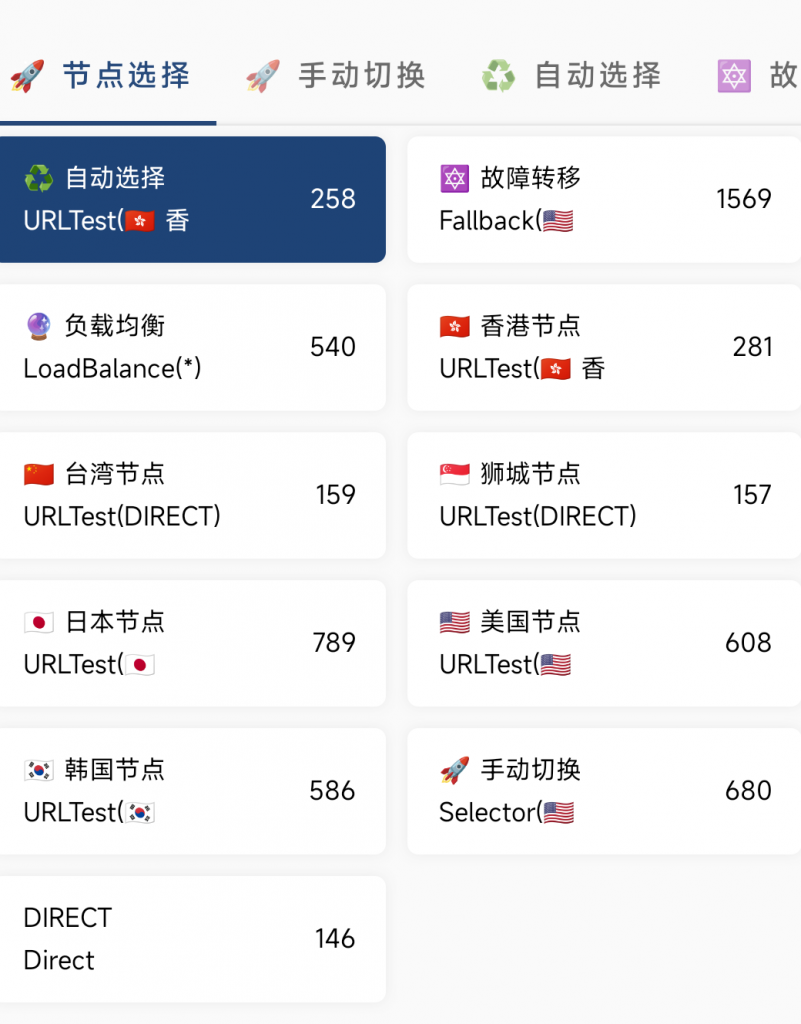Viewport: 801px width, 1024px height.
Task: Click the Korea flag icon next to 韩国节点
Action: (x=39, y=770)
